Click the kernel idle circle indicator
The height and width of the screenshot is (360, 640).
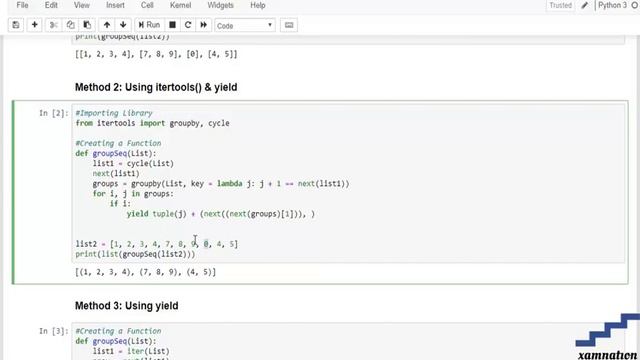pyautogui.click(x=635, y=5)
